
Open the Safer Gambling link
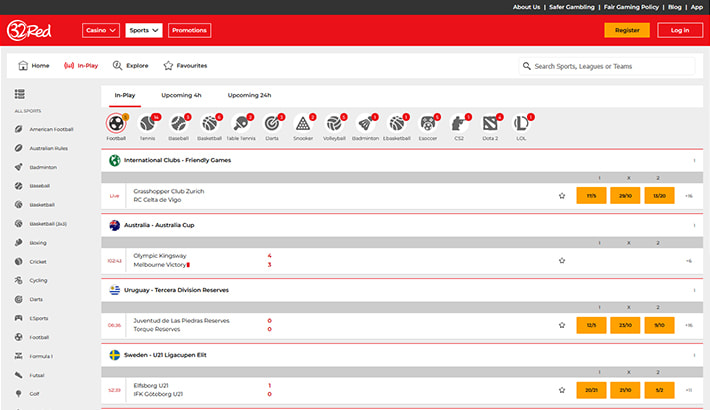coord(572,7)
